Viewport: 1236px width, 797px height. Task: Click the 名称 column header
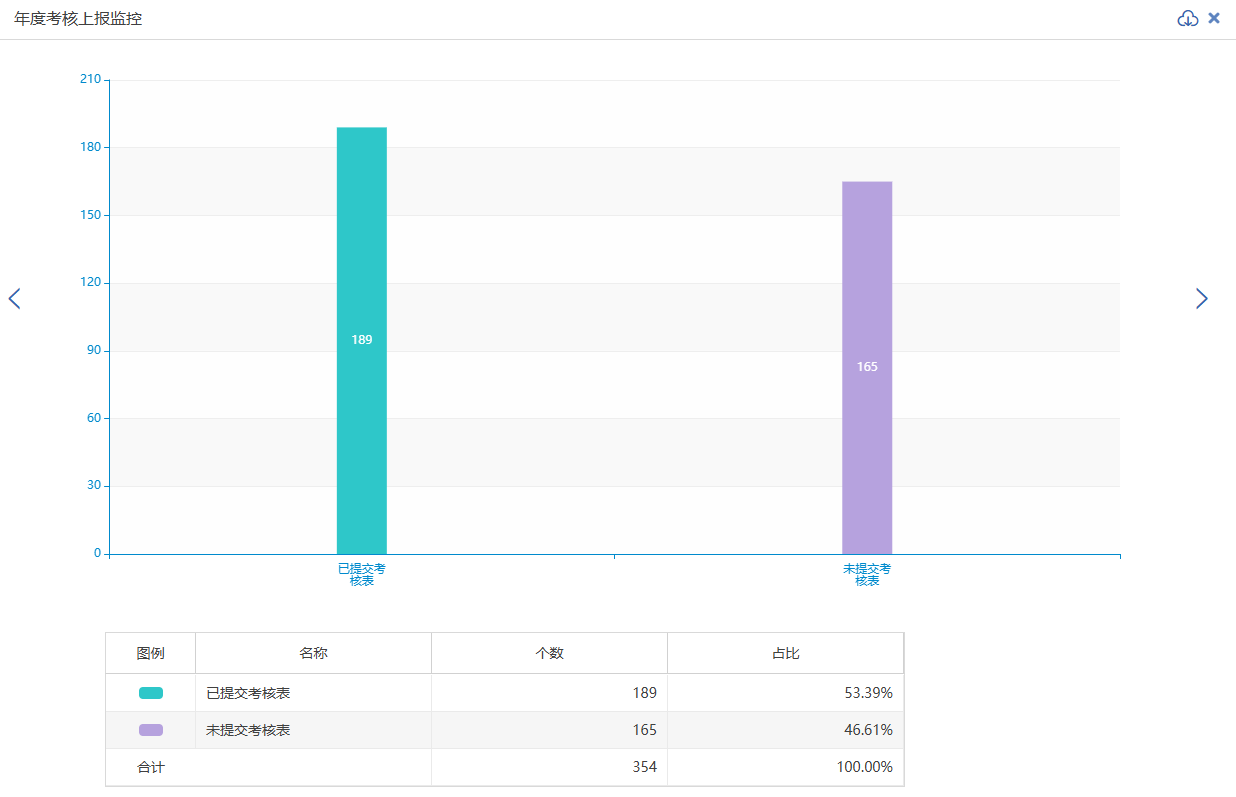pos(313,653)
